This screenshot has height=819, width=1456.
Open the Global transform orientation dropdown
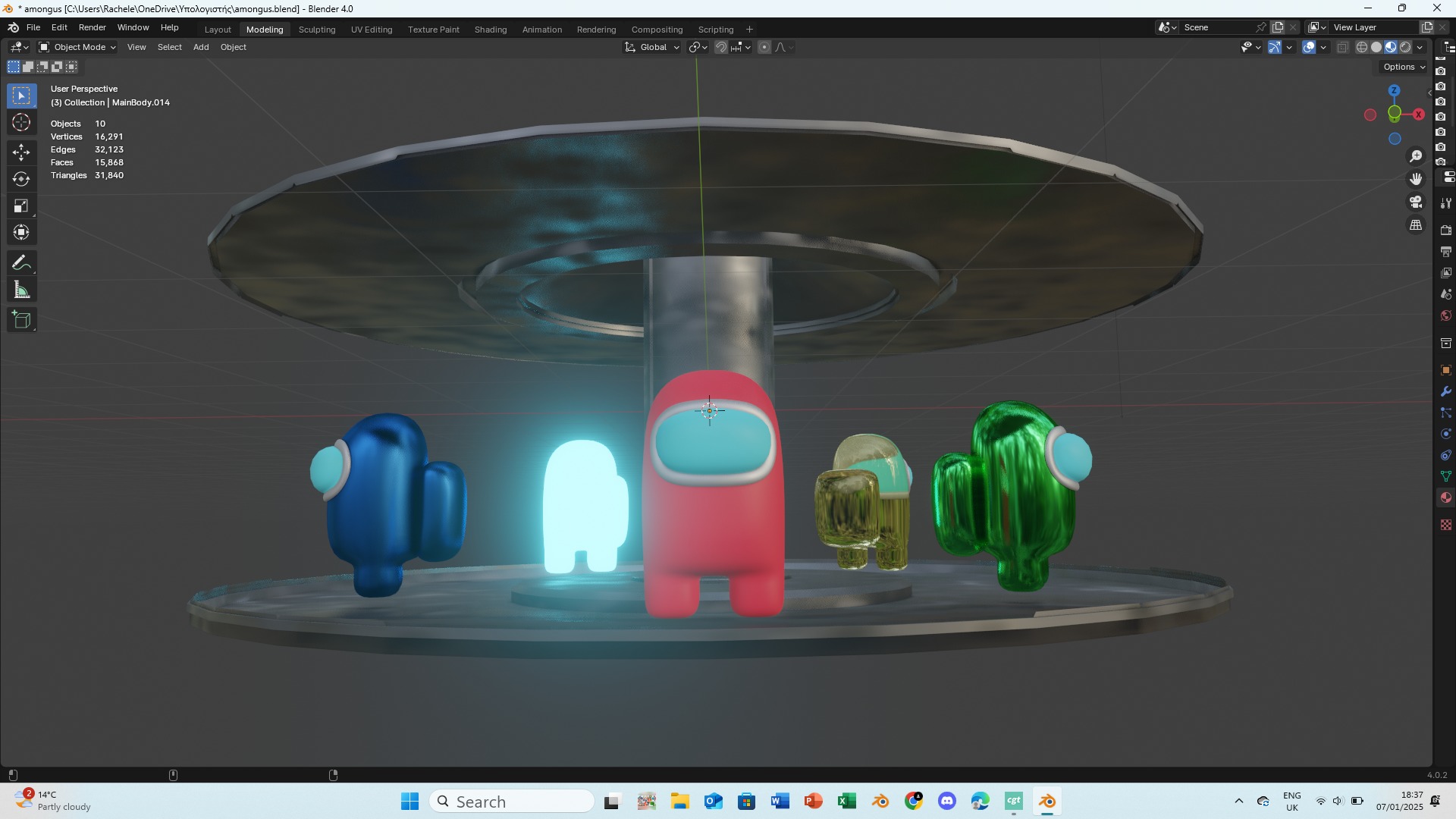pos(652,47)
